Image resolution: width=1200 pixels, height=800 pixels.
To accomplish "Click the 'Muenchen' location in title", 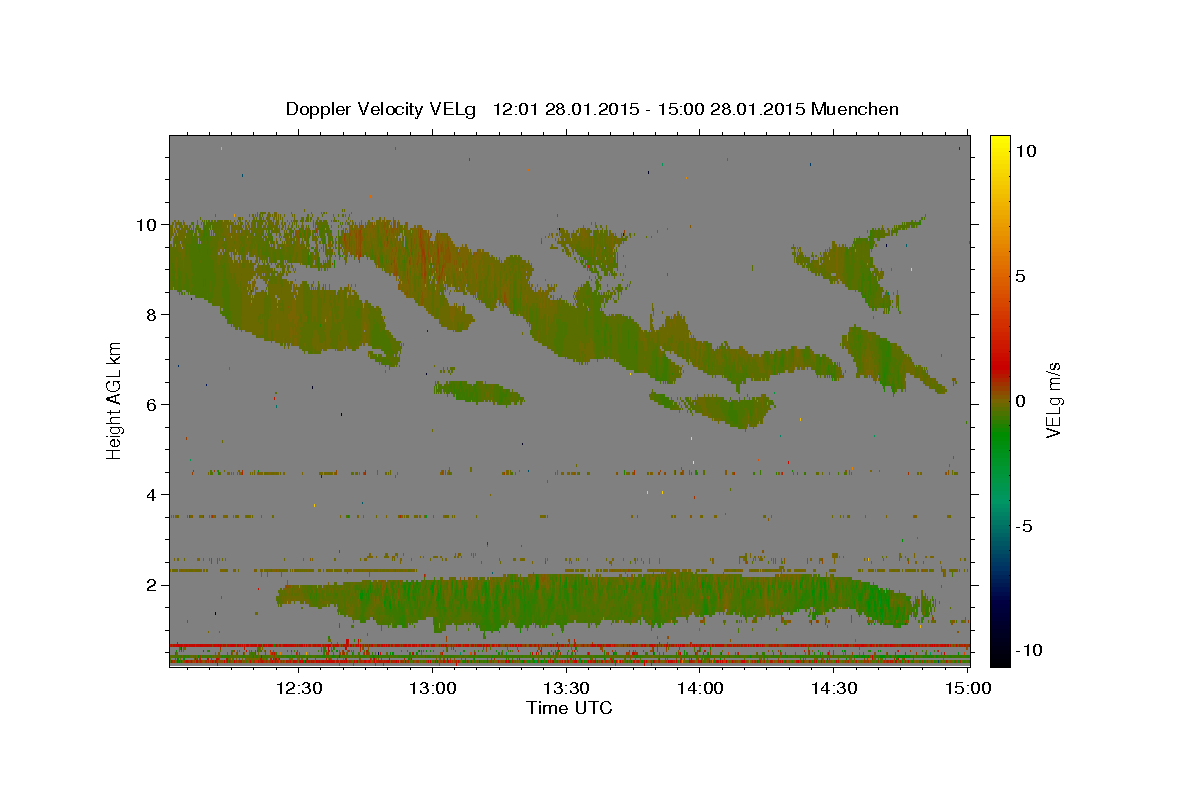I will coord(855,109).
